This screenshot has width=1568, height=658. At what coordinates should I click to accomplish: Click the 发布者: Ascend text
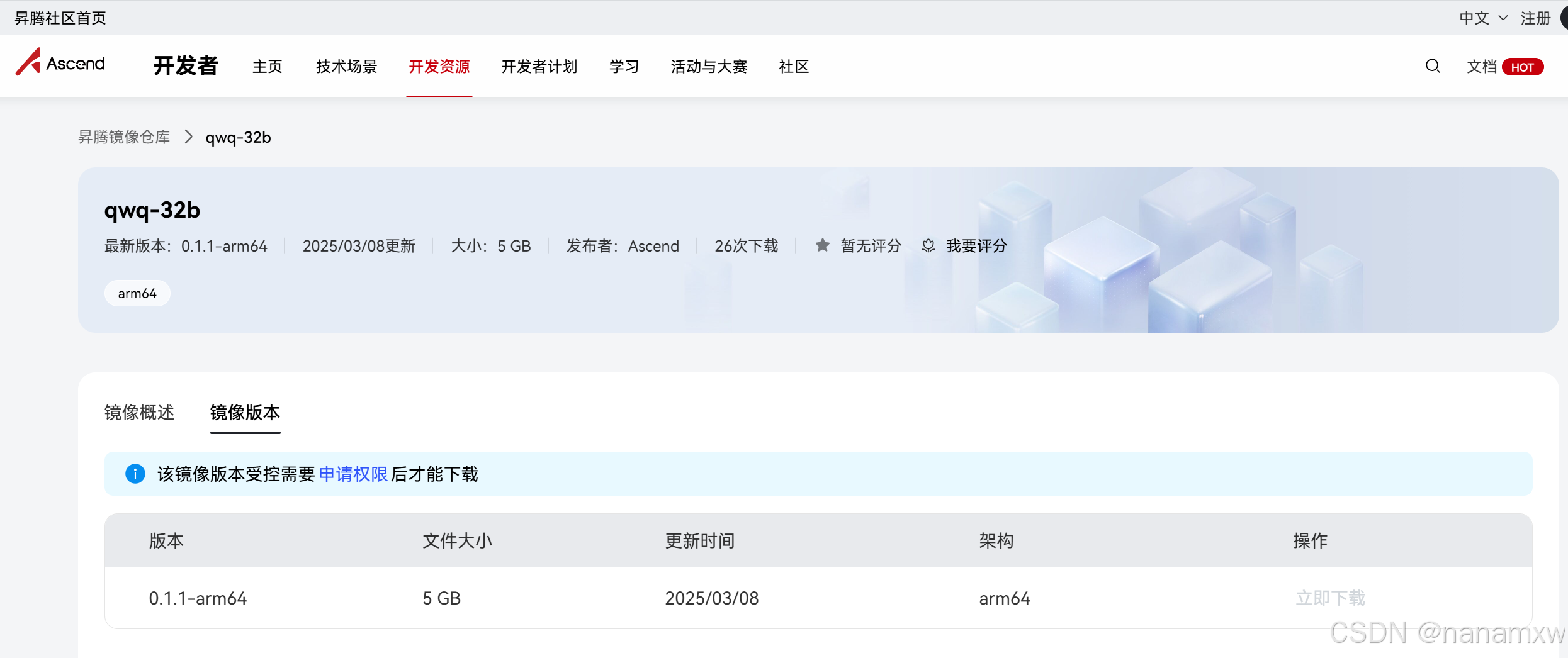point(623,245)
